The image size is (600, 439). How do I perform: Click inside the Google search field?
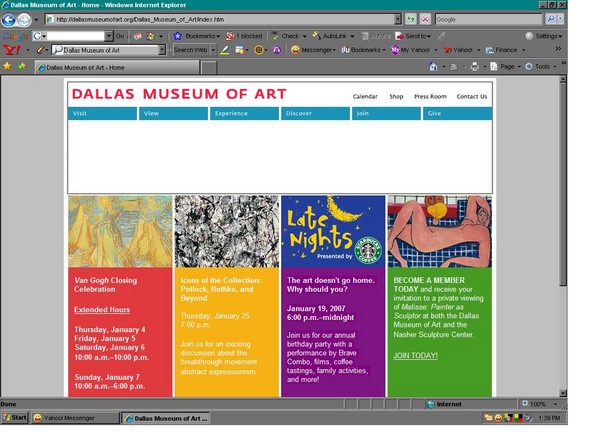click(x=488, y=19)
